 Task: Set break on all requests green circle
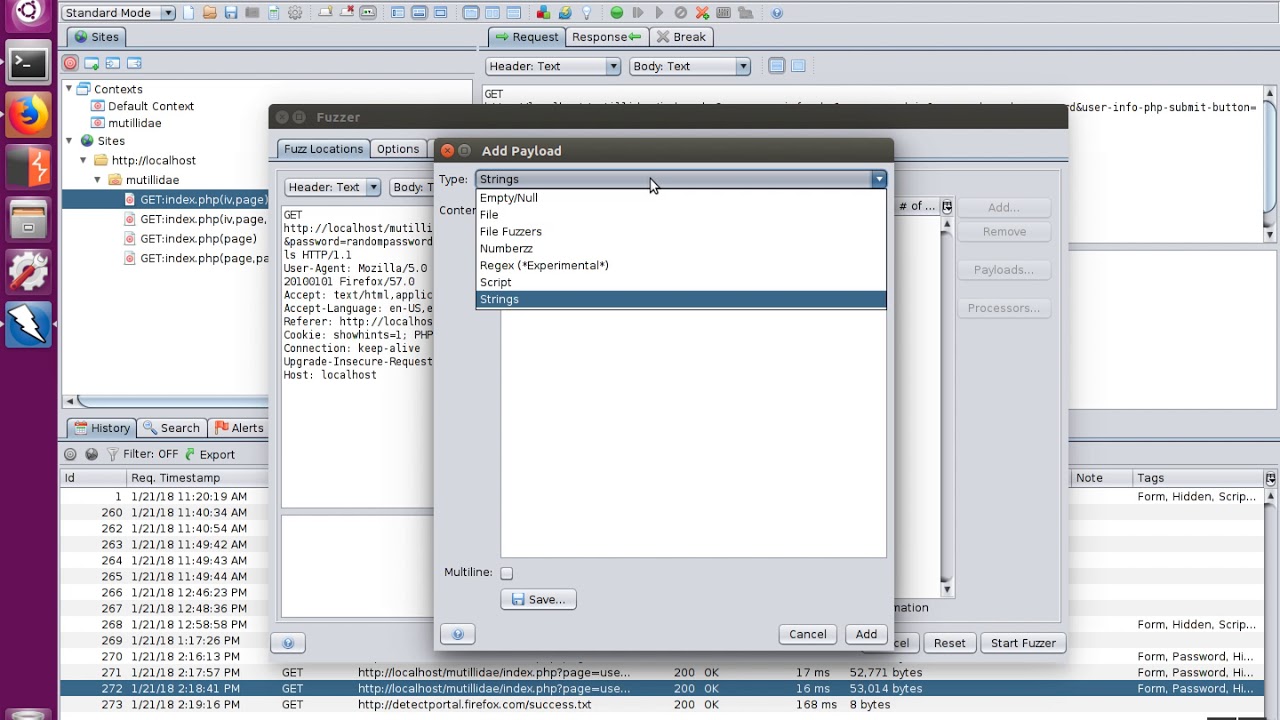(x=617, y=13)
